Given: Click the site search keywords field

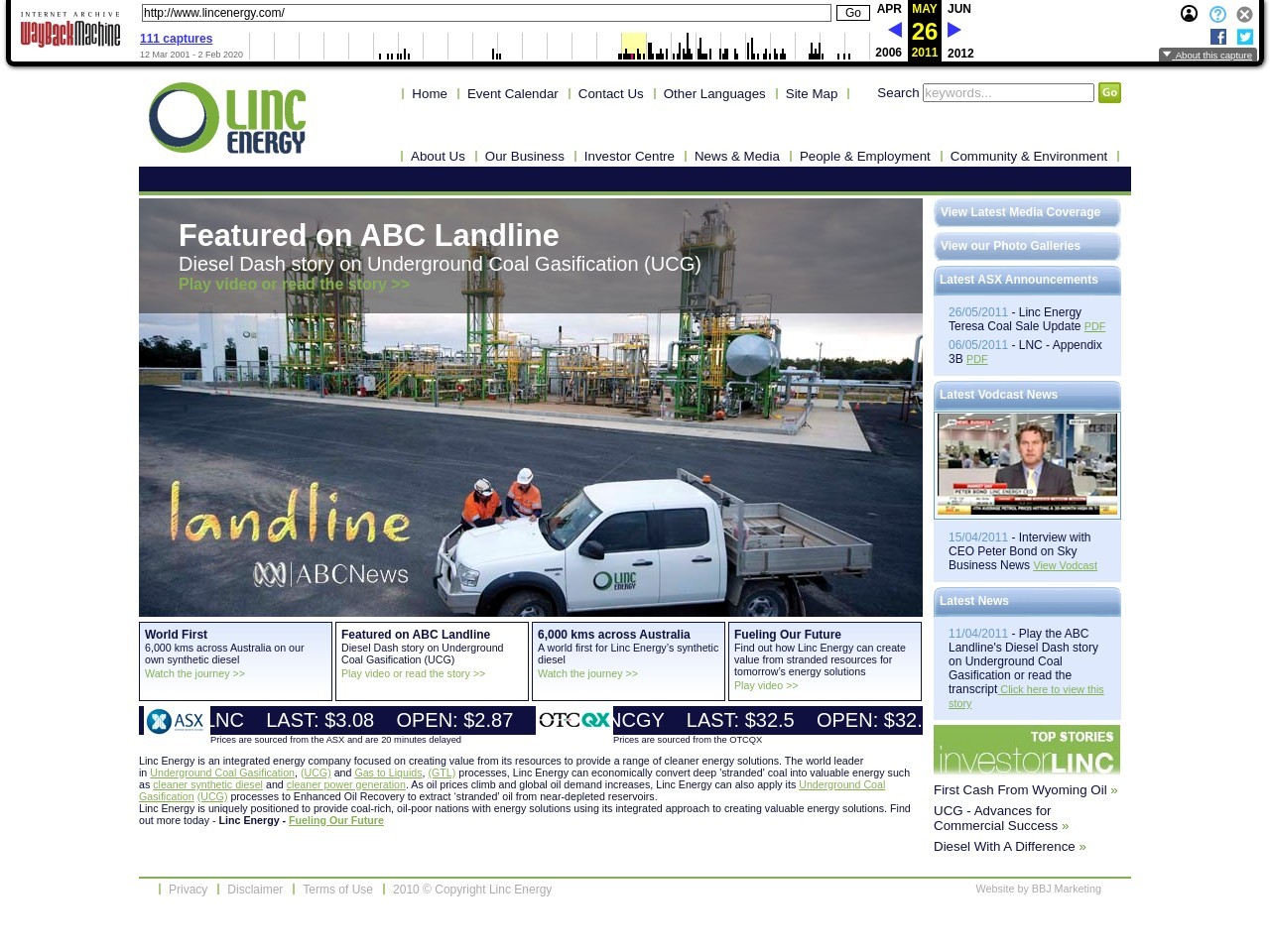Looking at the screenshot, I should point(1007,93).
